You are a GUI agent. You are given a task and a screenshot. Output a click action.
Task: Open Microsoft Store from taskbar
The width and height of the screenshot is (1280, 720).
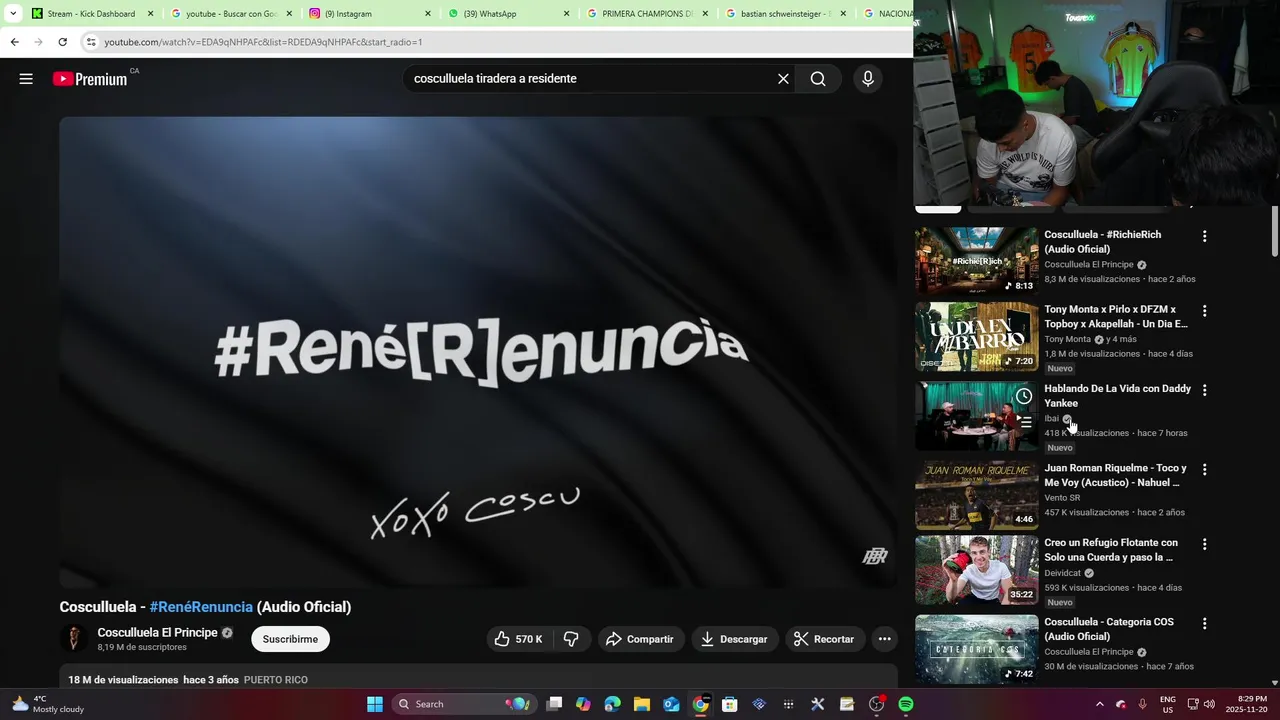[x=730, y=704]
